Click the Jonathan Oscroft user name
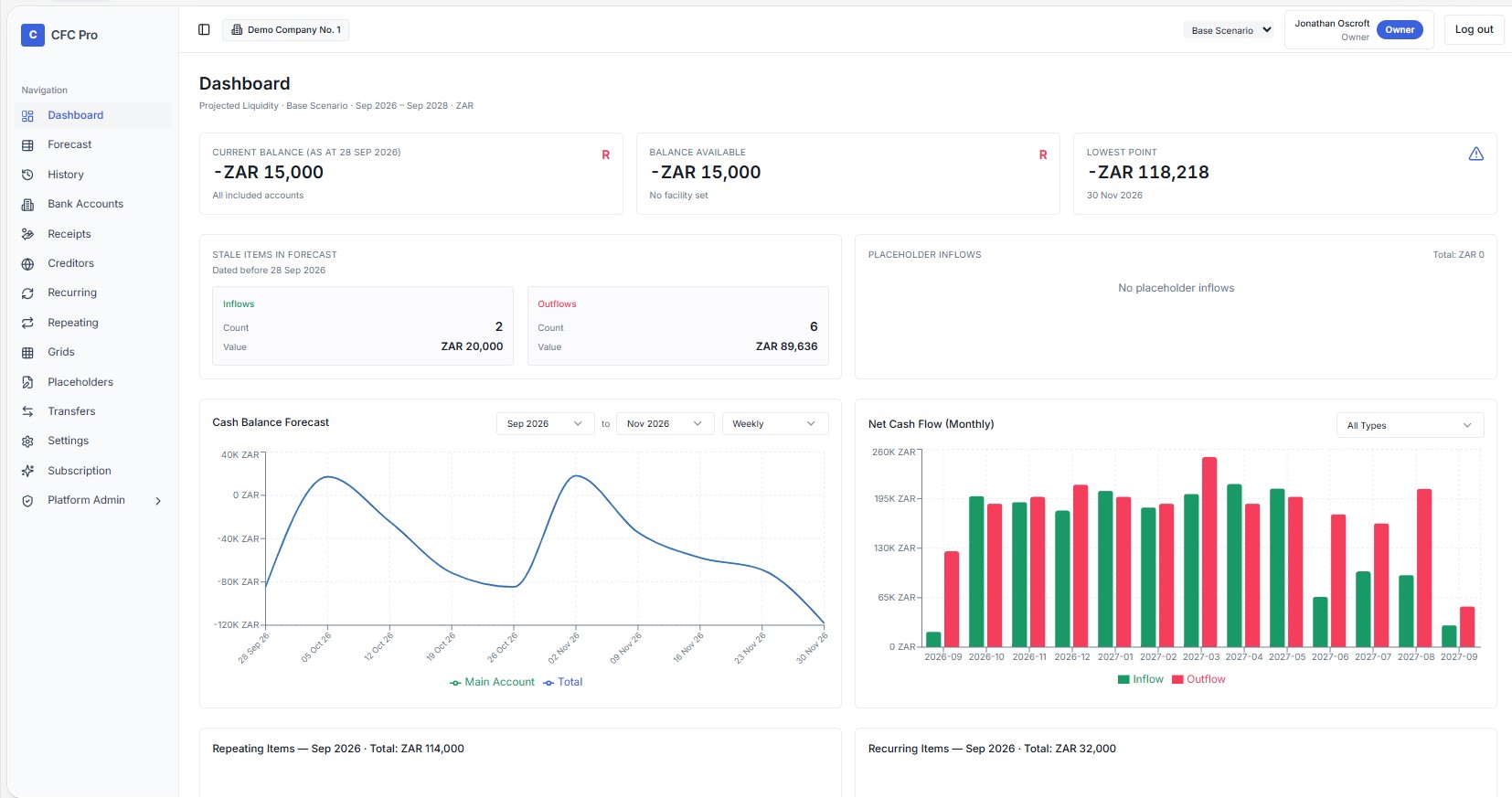The image size is (1512, 798). [1332, 24]
